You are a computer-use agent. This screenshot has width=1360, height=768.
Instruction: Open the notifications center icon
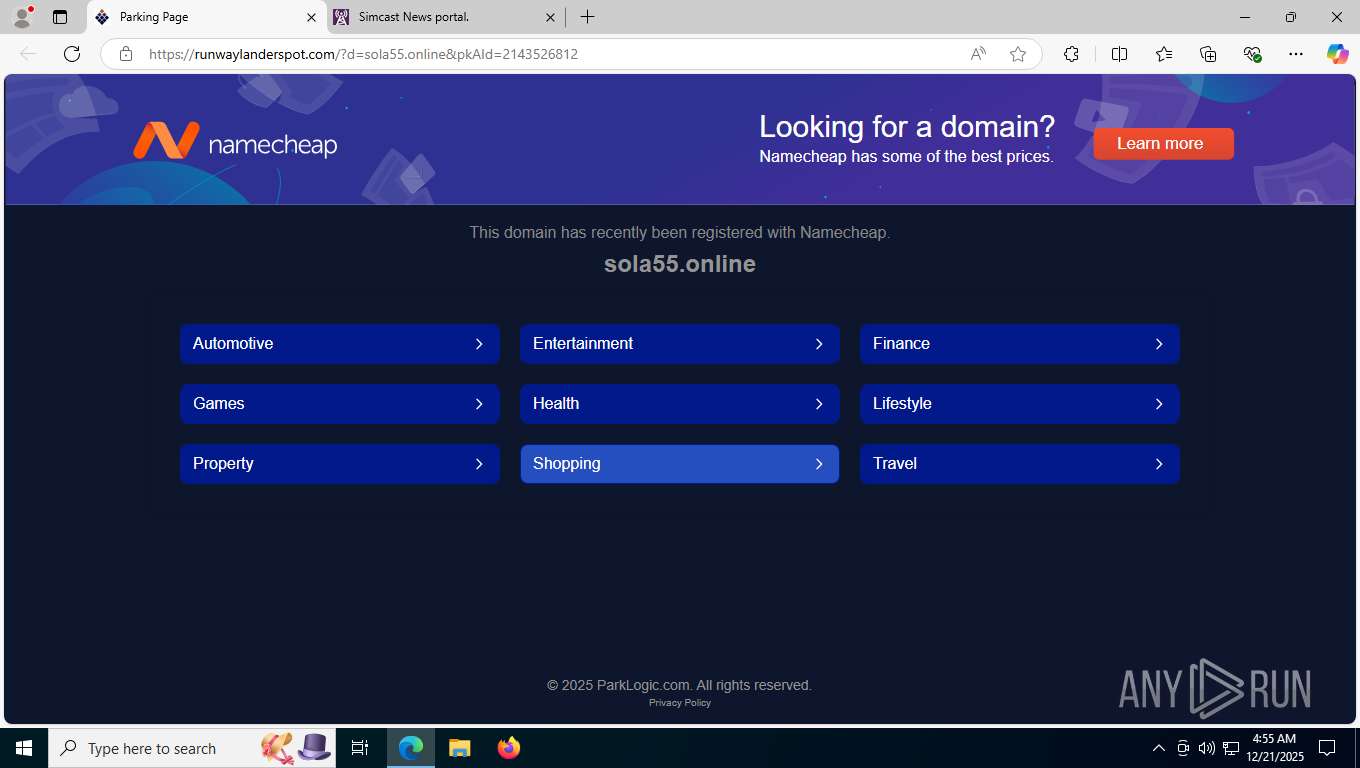click(1327, 748)
